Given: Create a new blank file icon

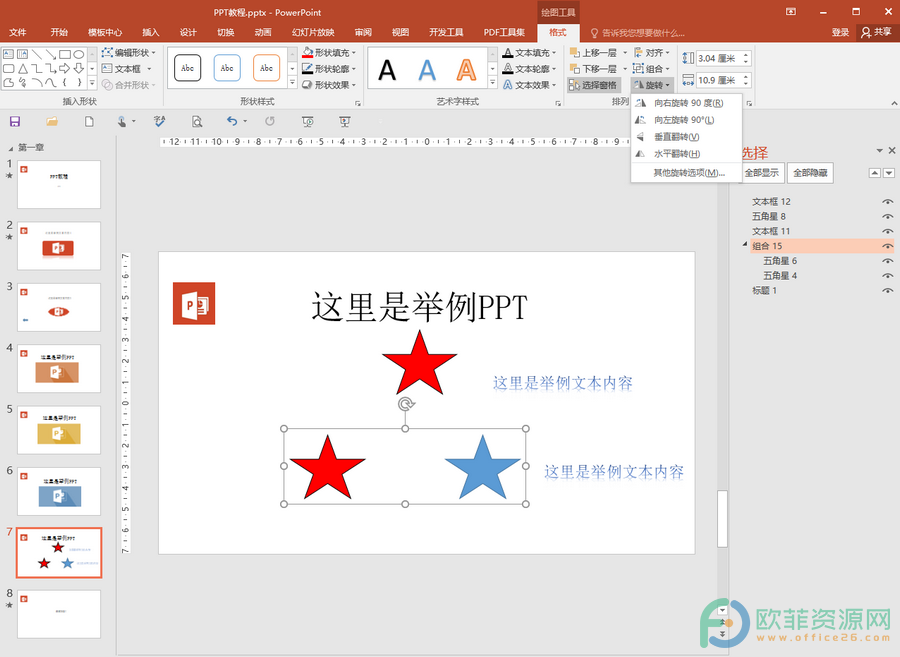Looking at the screenshot, I should pos(89,122).
